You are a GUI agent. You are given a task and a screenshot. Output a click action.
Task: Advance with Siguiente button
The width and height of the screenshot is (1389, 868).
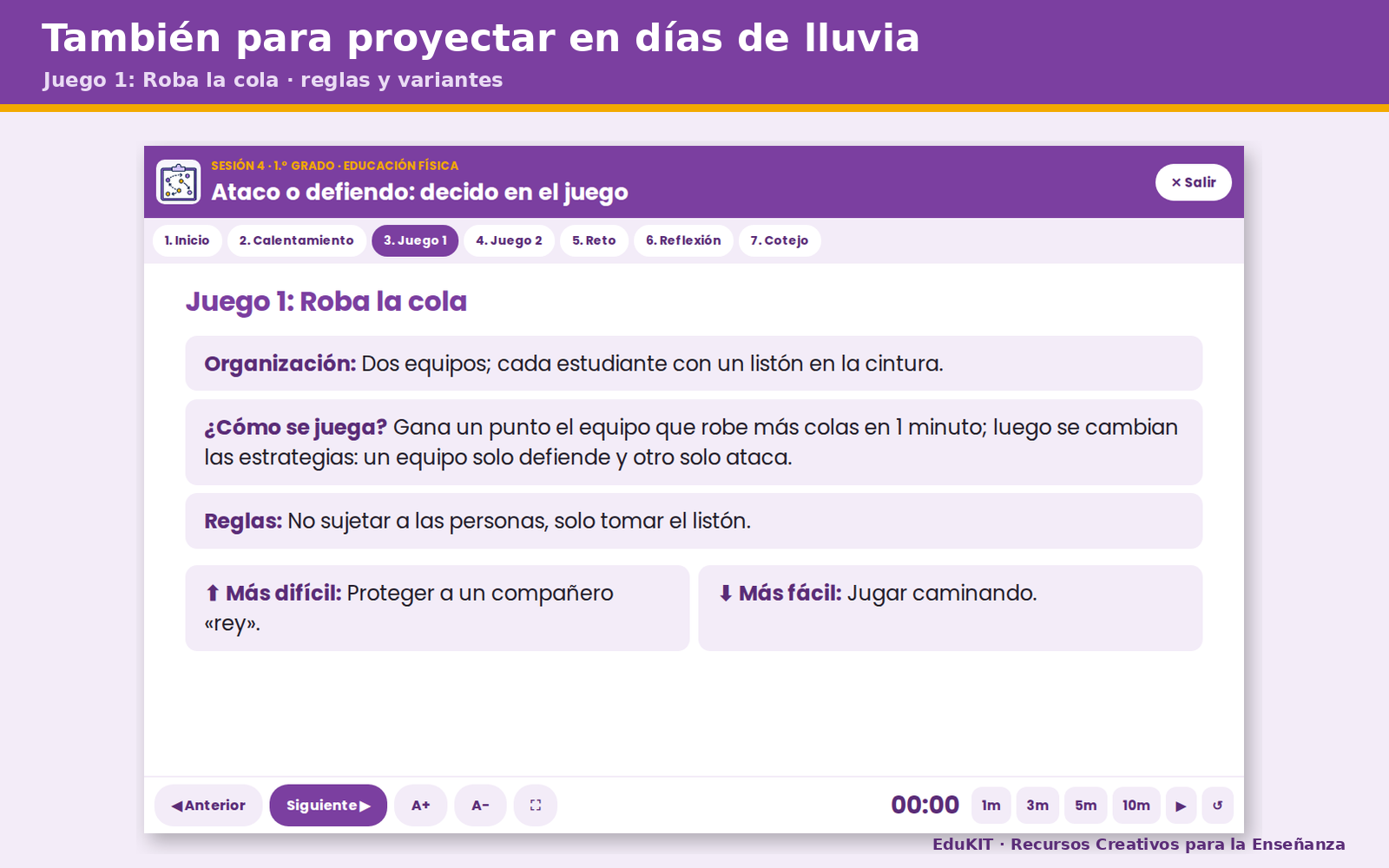(x=328, y=806)
